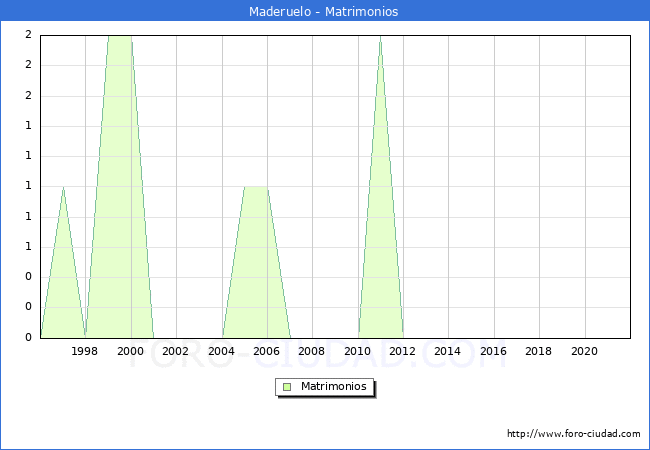Select the 2016 x-axis label
The width and height of the screenshot is (650, 450).
[x=493, y=351]
